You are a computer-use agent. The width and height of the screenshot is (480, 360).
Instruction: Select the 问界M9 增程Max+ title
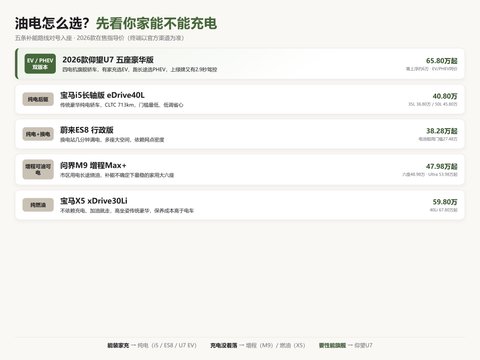click(93, 165)
